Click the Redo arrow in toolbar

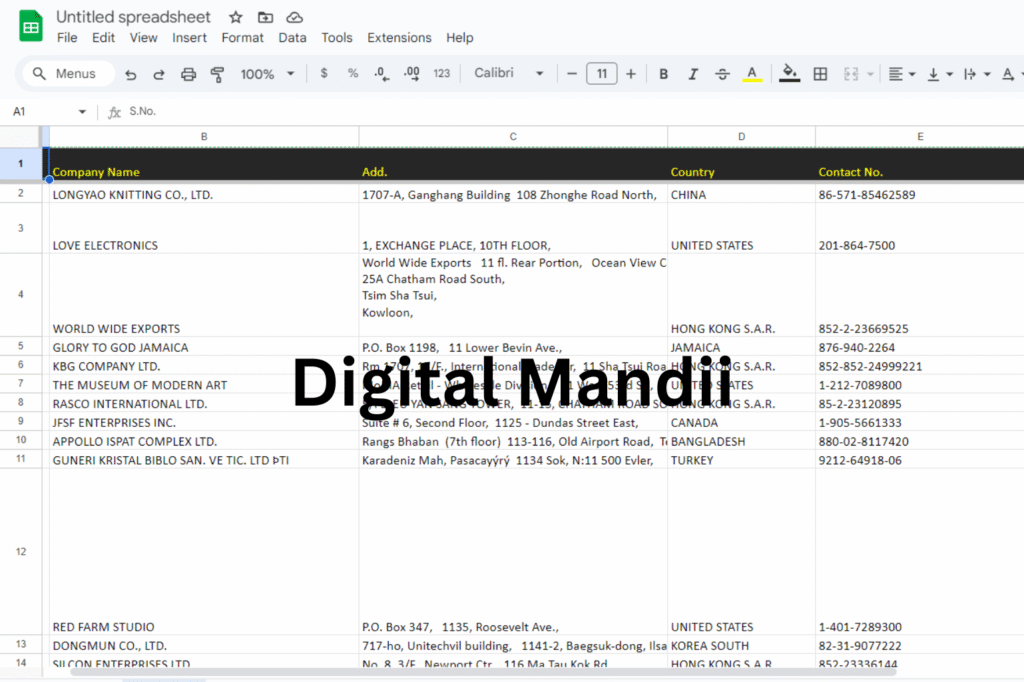(x=159, y=74)
